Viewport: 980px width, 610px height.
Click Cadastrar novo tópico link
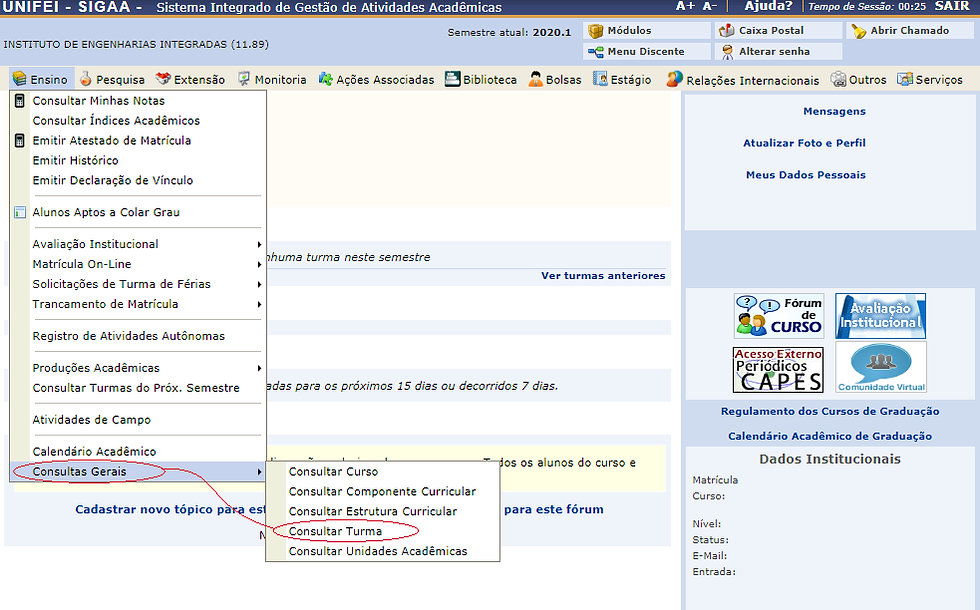(170, 509)
